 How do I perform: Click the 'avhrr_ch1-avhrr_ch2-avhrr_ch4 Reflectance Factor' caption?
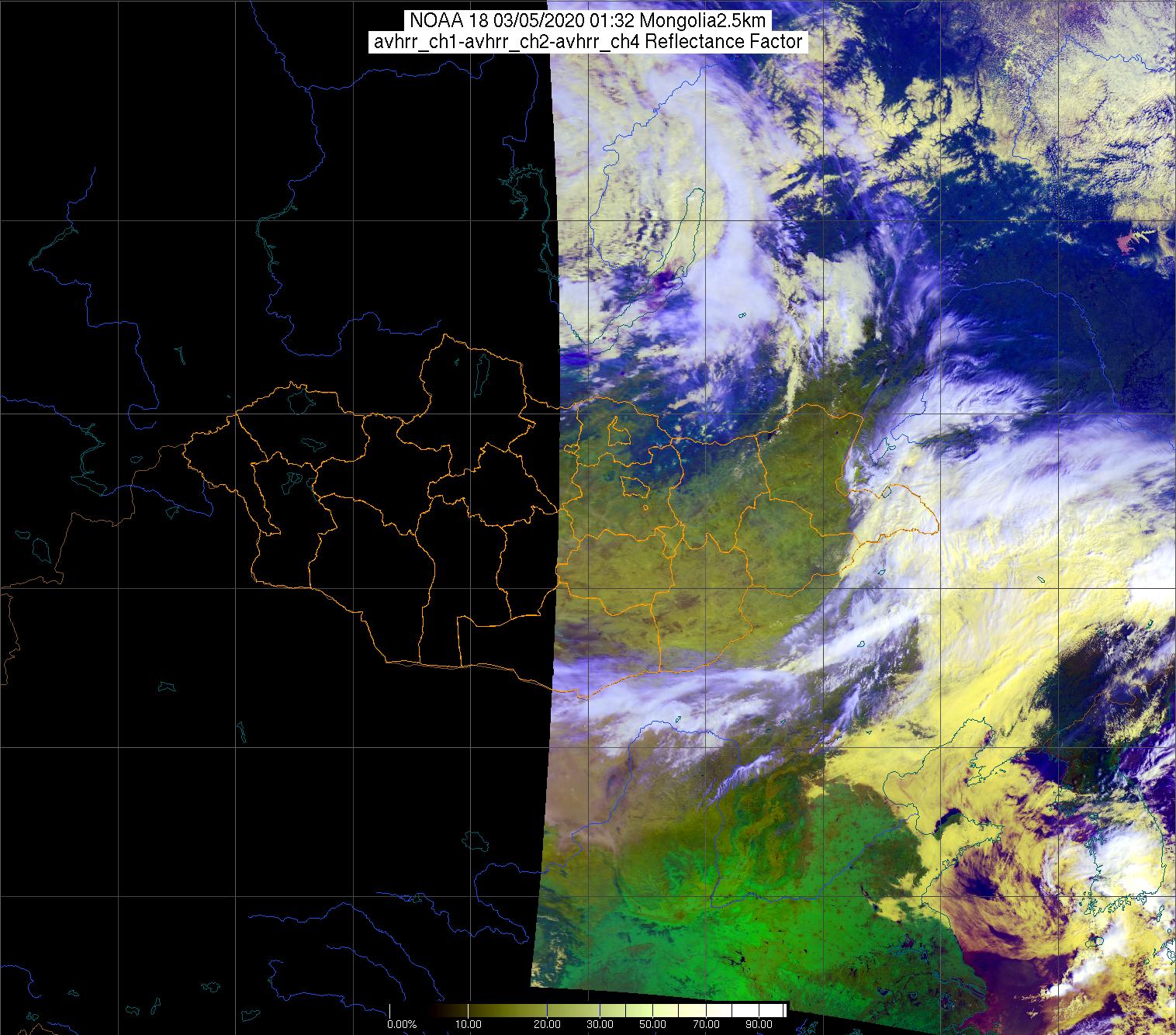(x=588, y=42)
